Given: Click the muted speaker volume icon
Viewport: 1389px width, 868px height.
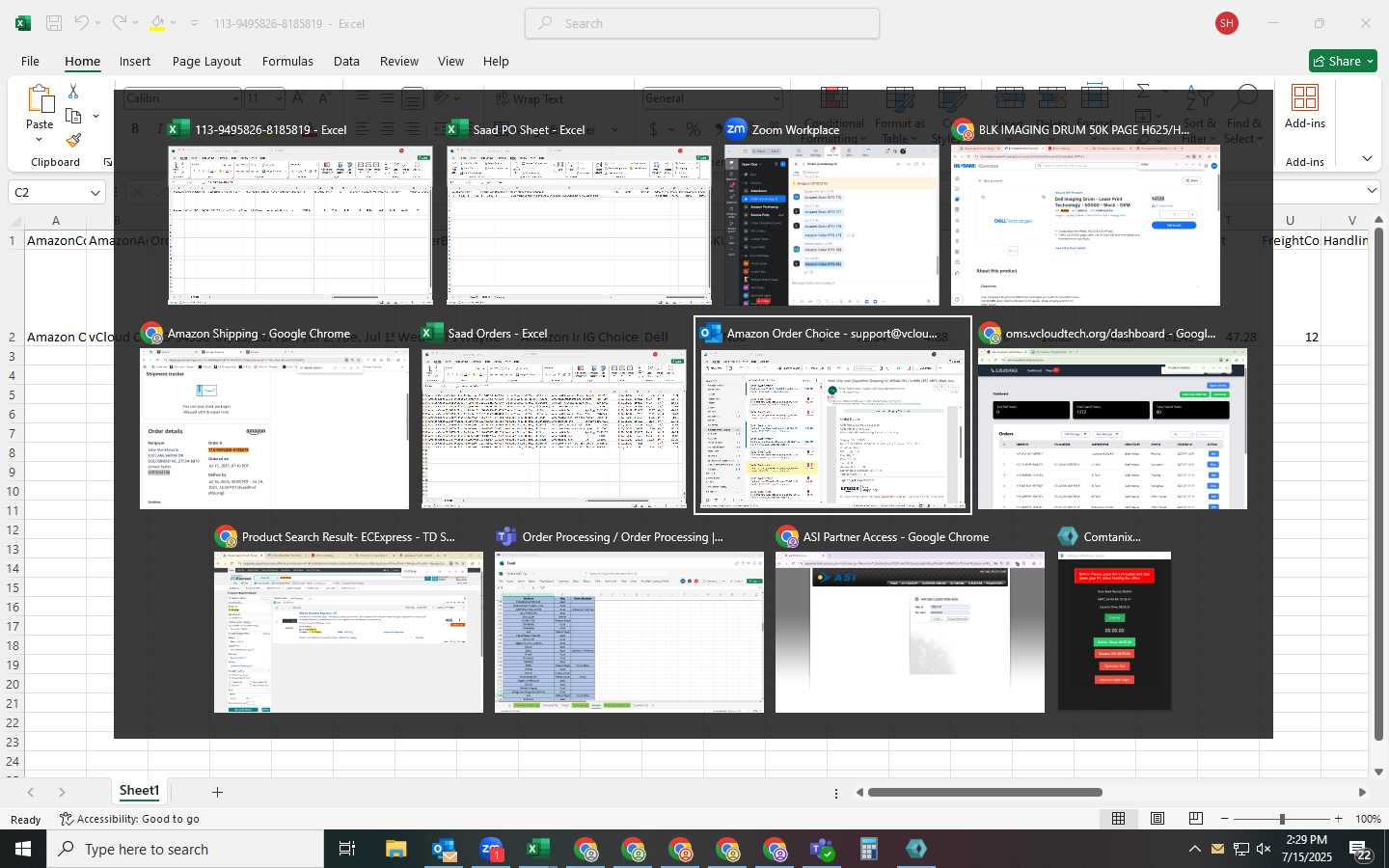Looking at the screenshot, I should tap(1264, 849).
